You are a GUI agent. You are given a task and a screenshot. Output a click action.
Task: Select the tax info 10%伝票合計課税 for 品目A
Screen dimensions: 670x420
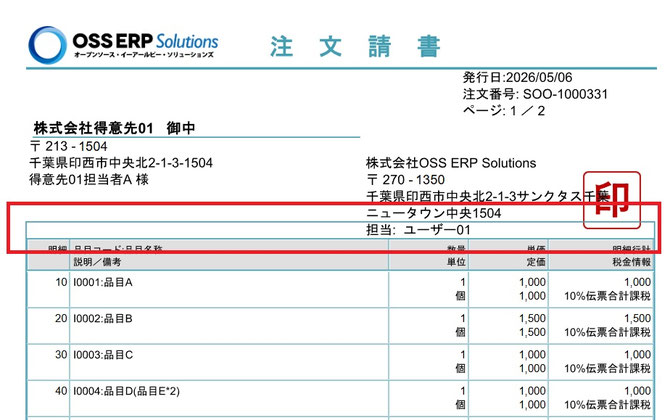pos(607,296)
